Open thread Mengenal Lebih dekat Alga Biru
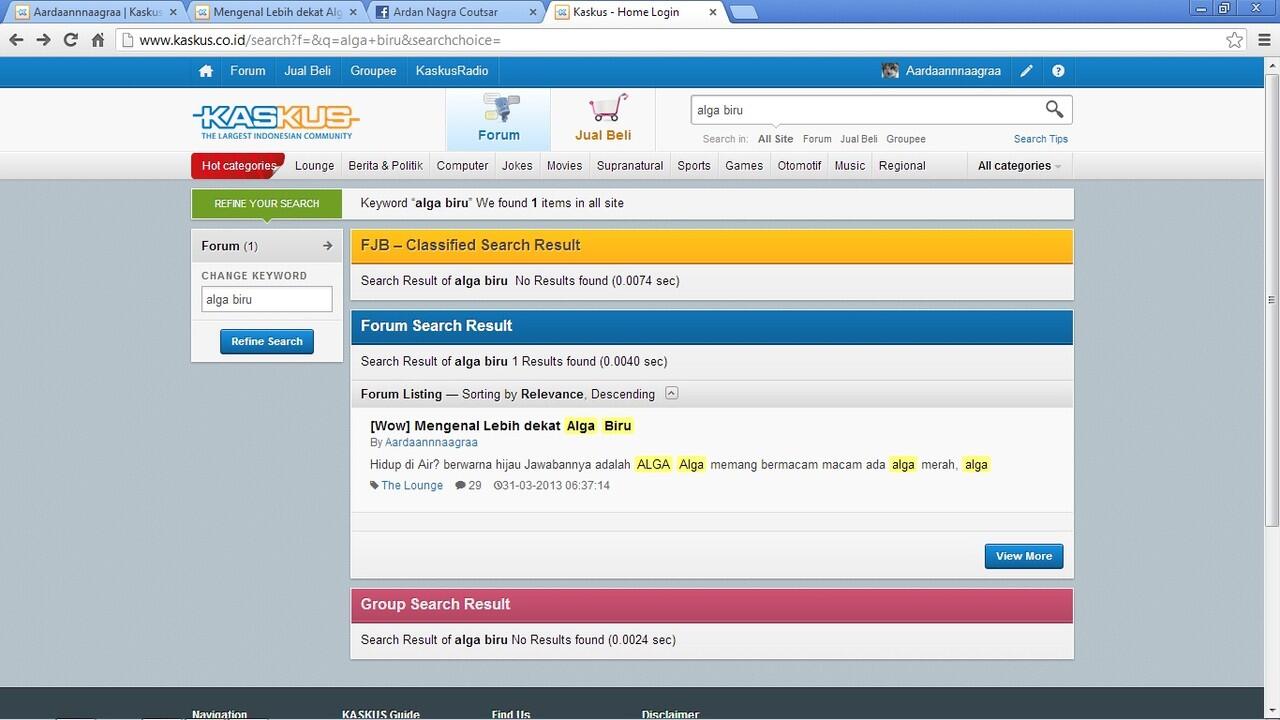This screenshot has height=720, width=1280. coord(501,425)
